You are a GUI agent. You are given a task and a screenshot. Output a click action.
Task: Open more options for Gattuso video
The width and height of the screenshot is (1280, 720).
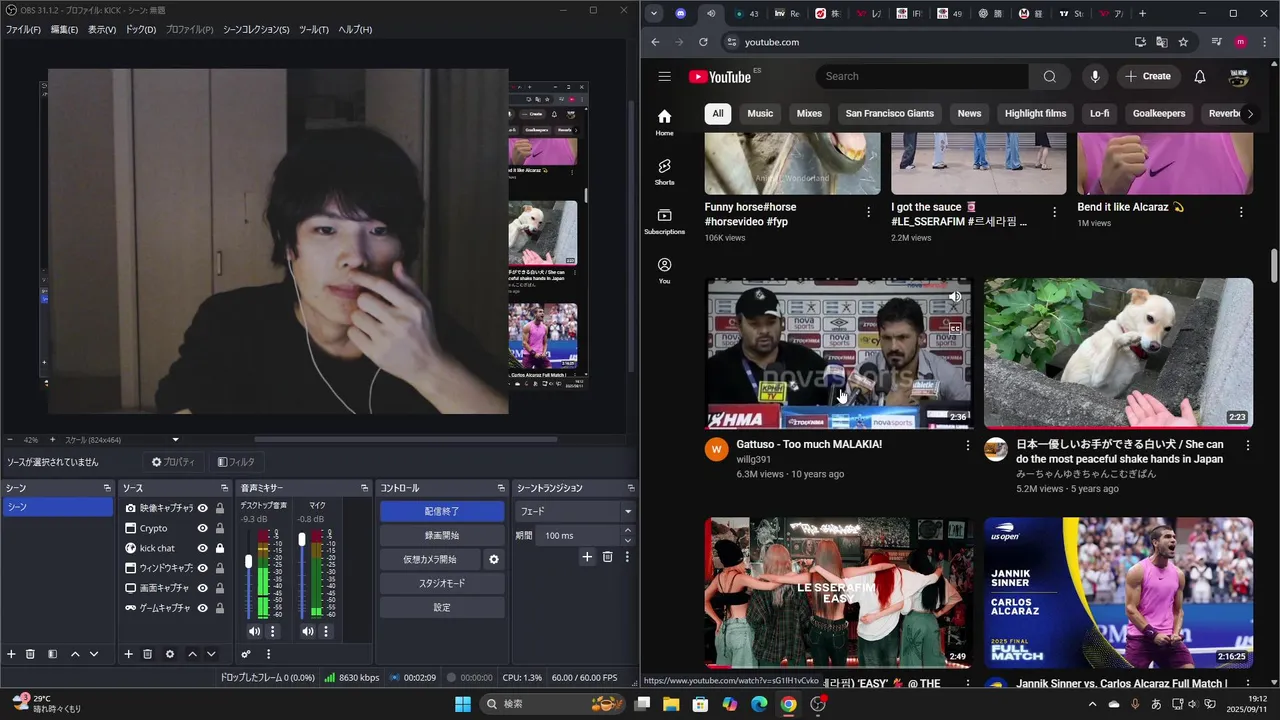[x=967, y=445]
